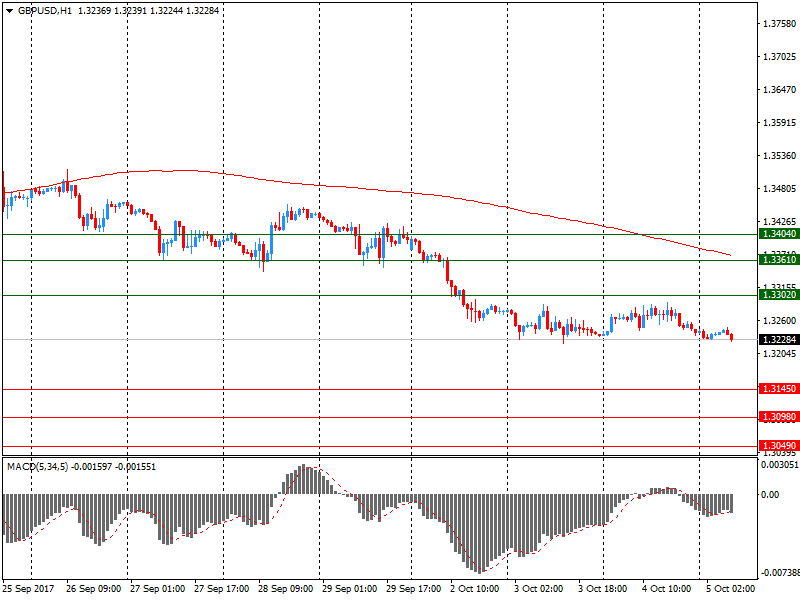Click the 1.35360 price axis value
Image resolution: width=800 pixels, height=600 pixels.
coord(779,156)
